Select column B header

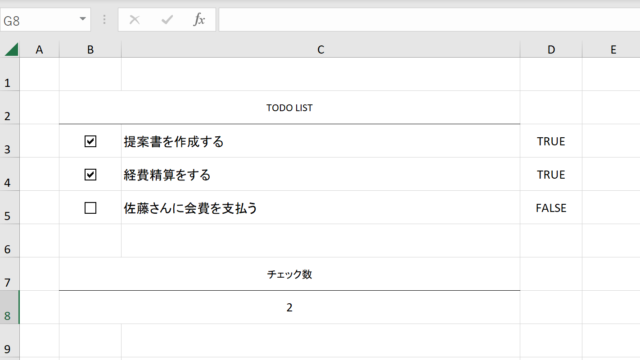(x=90, y=49)
